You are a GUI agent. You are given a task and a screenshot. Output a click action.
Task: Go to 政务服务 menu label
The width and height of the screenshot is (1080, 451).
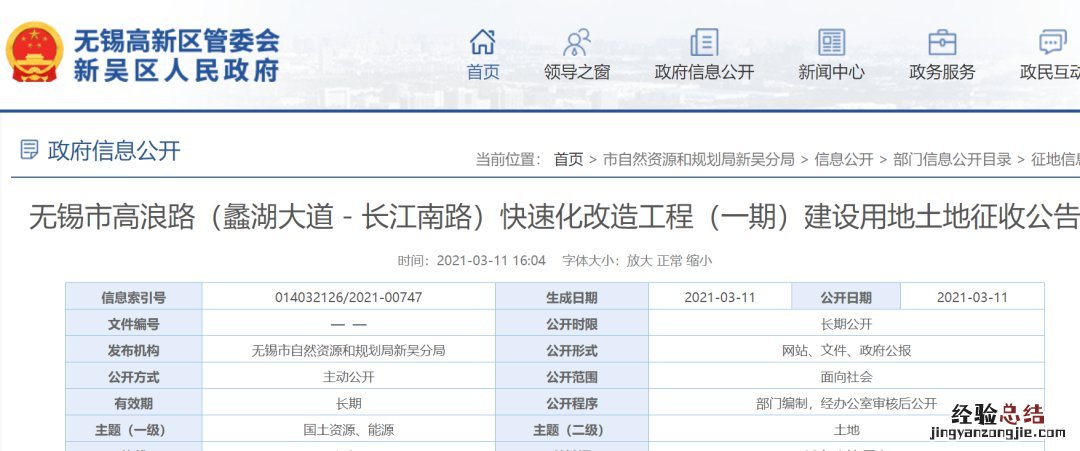(942, 72)
